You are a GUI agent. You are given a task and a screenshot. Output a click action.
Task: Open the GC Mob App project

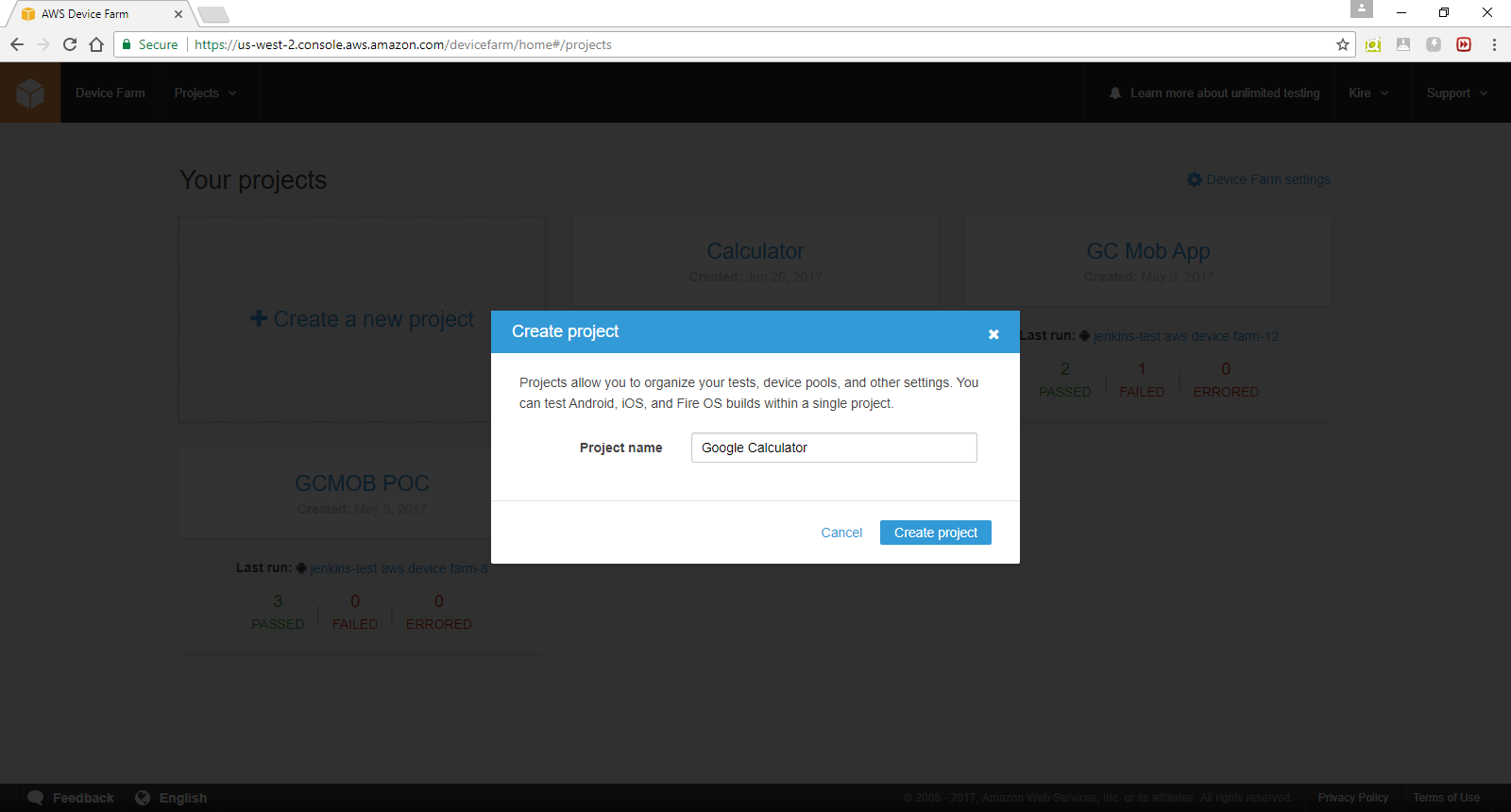[1148, 251]
